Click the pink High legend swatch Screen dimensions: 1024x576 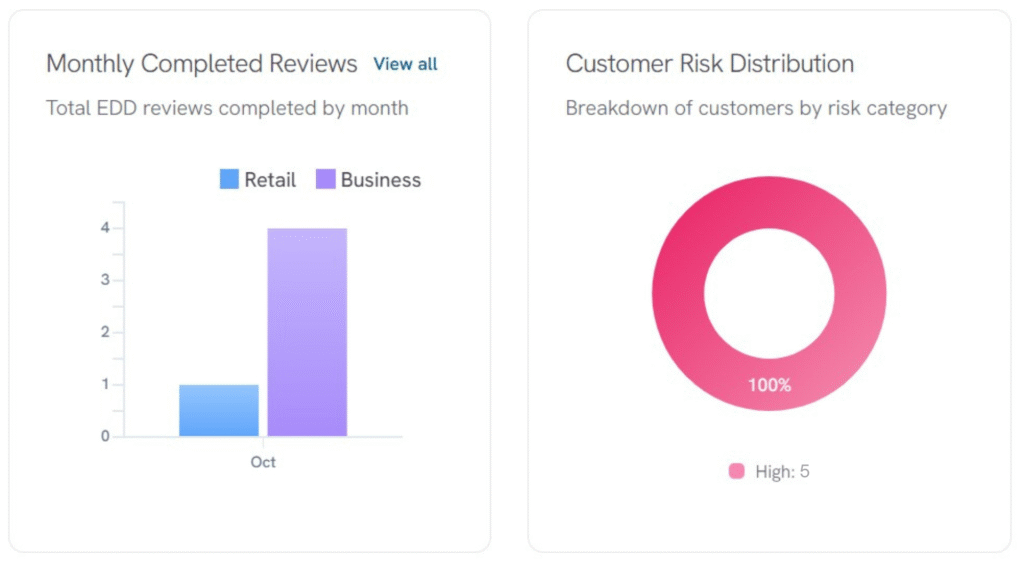coord(737,472)
